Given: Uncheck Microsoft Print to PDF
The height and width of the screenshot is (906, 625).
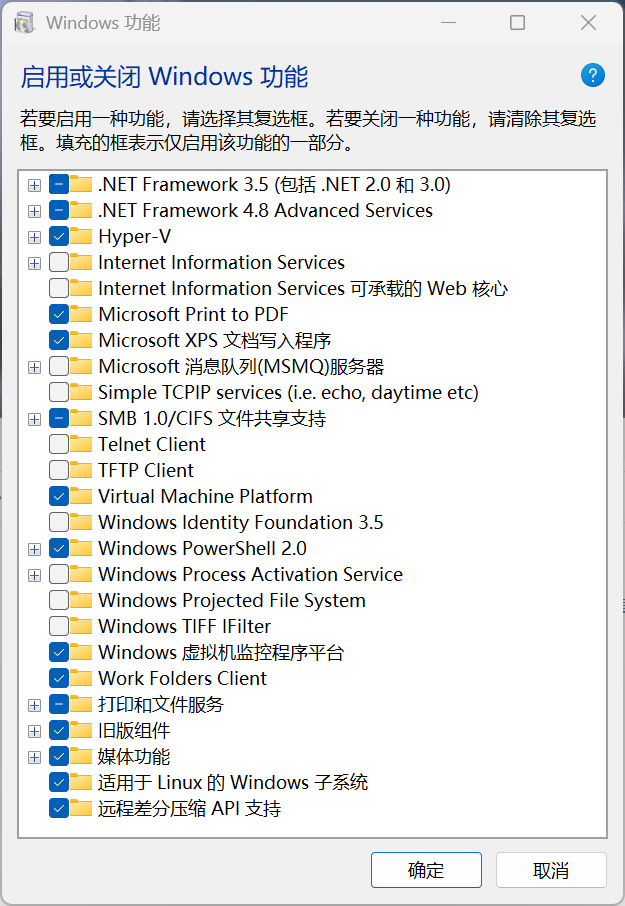Looking at the screenshot, I should pyautogui.click(x=59, y=314).
